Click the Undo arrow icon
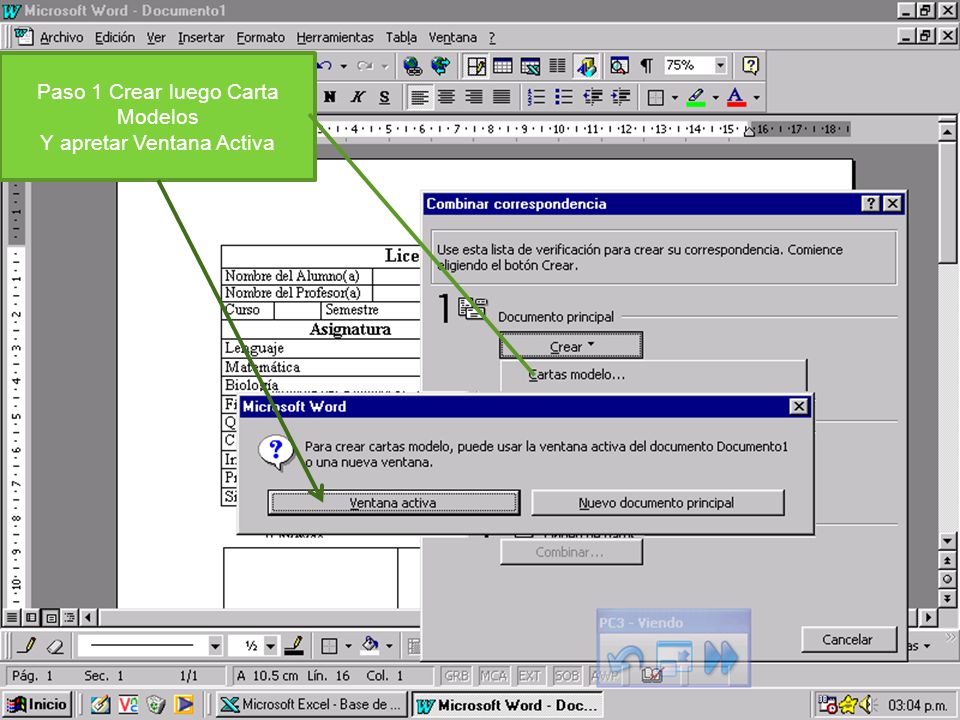The width and height of the screenshot is (960, 720). (326, 66)
